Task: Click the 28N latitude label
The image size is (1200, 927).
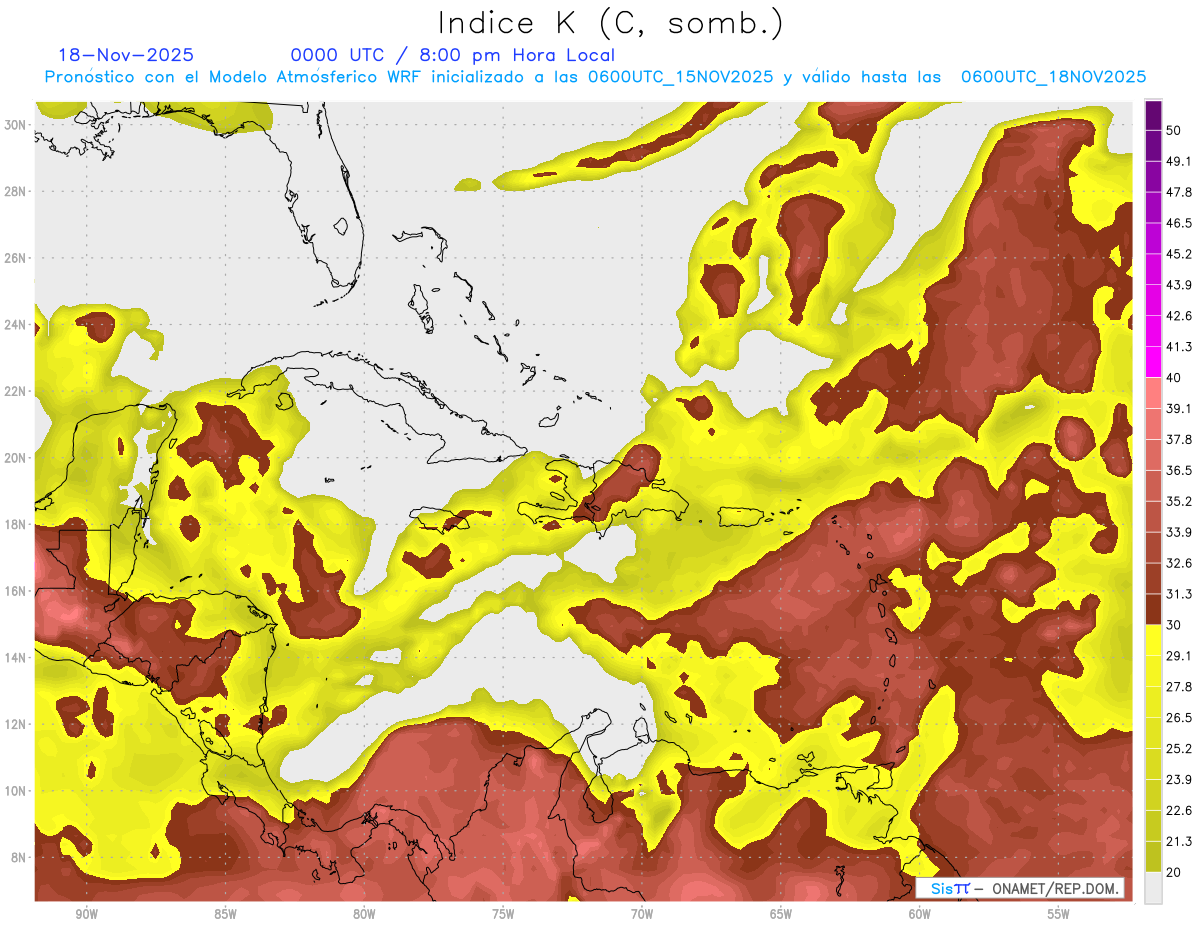Action: (x=16, y=191)
